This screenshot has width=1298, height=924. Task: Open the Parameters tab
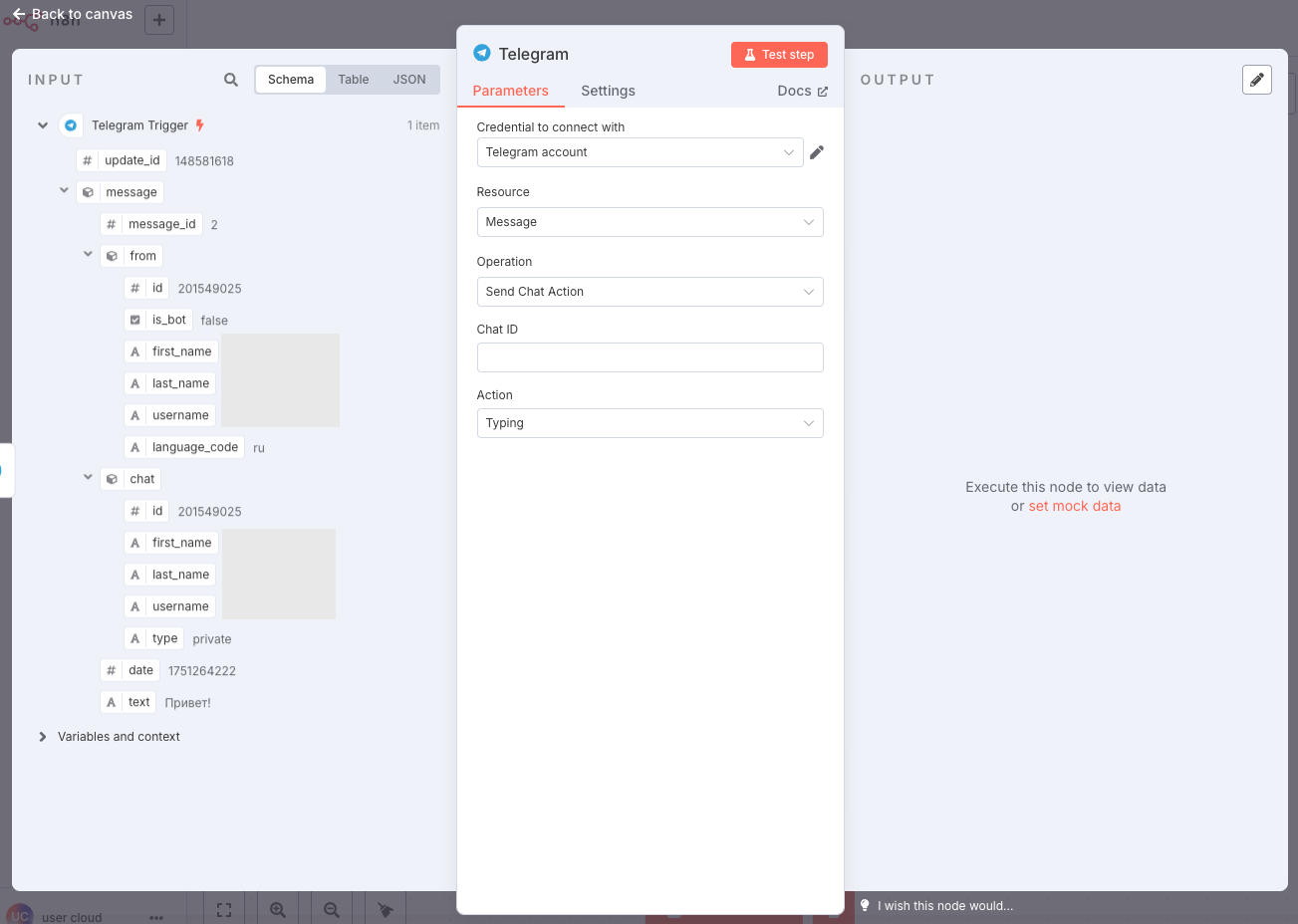510,91
